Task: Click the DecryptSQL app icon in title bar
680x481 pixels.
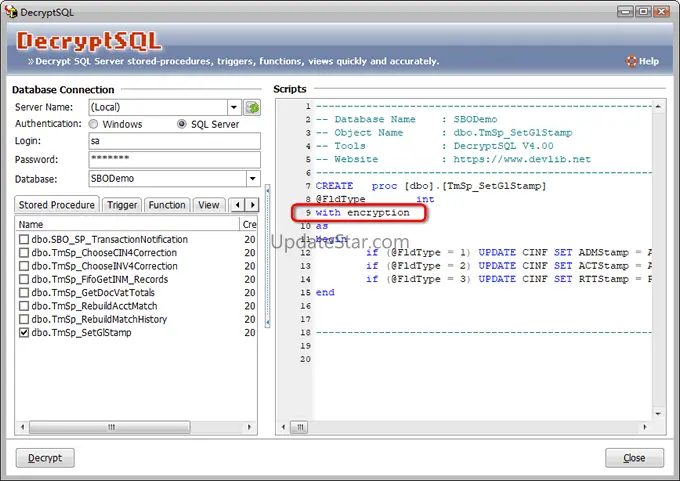Action: (x=10, y=11)
